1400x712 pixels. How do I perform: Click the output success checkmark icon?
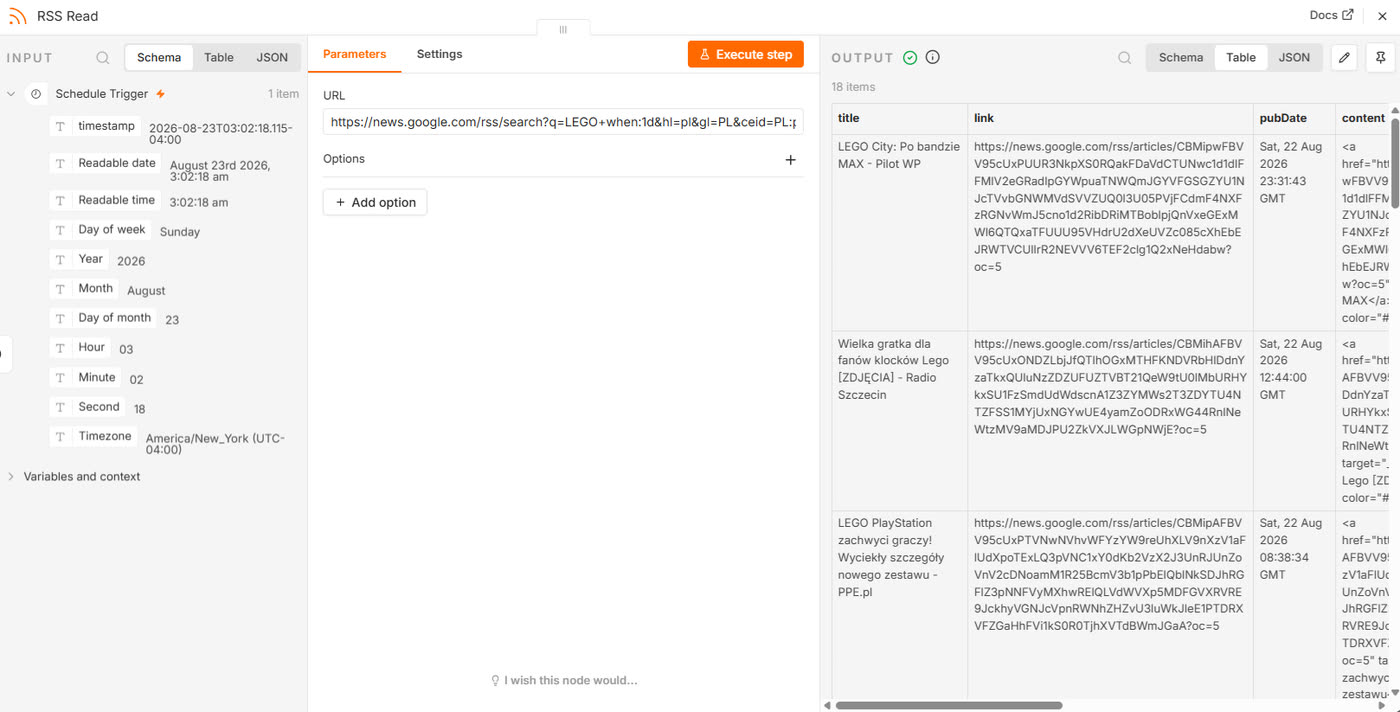[x=910, y=58]
